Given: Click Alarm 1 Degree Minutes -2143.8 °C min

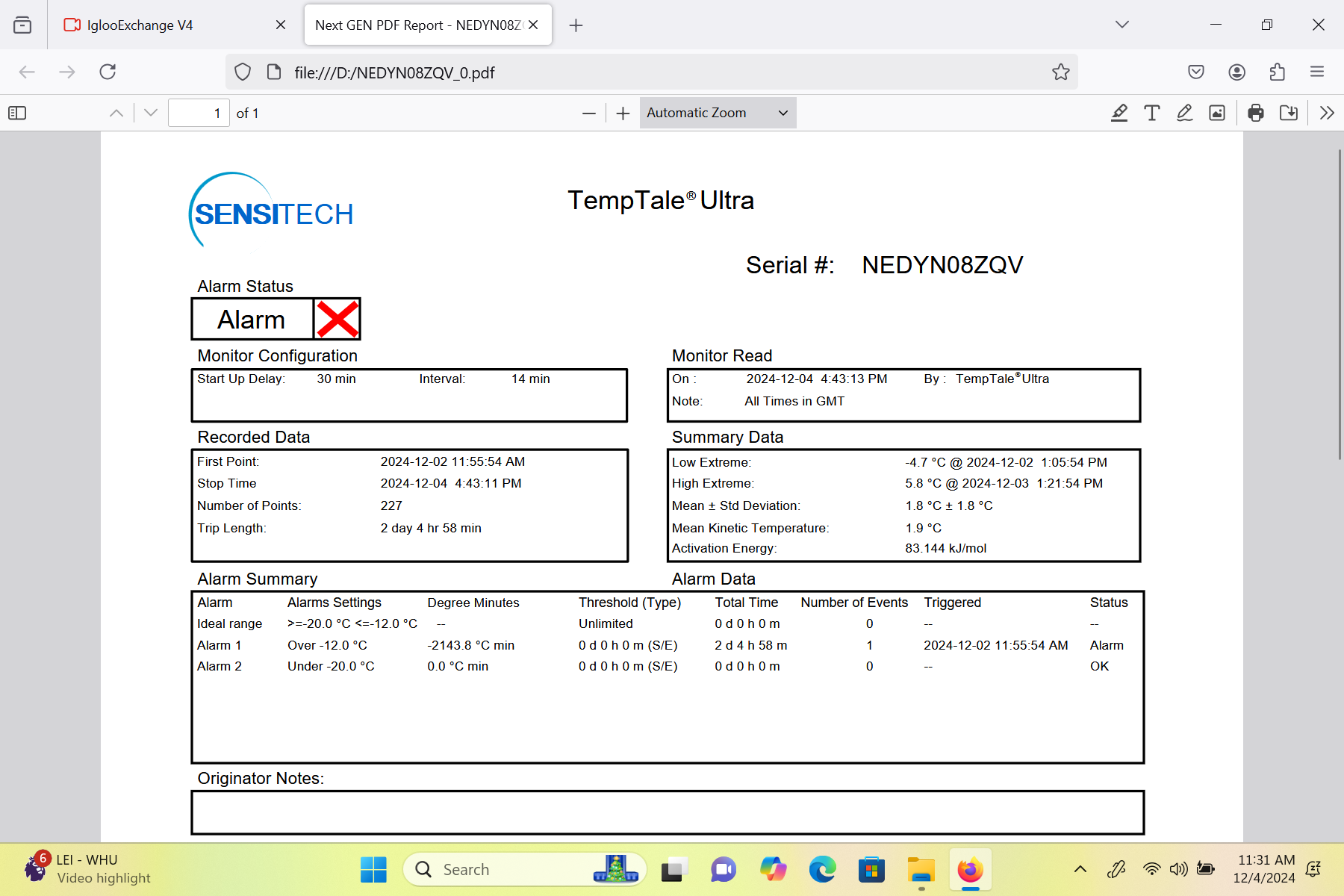Looking at the screenshot, I should (x=471, y=645).
